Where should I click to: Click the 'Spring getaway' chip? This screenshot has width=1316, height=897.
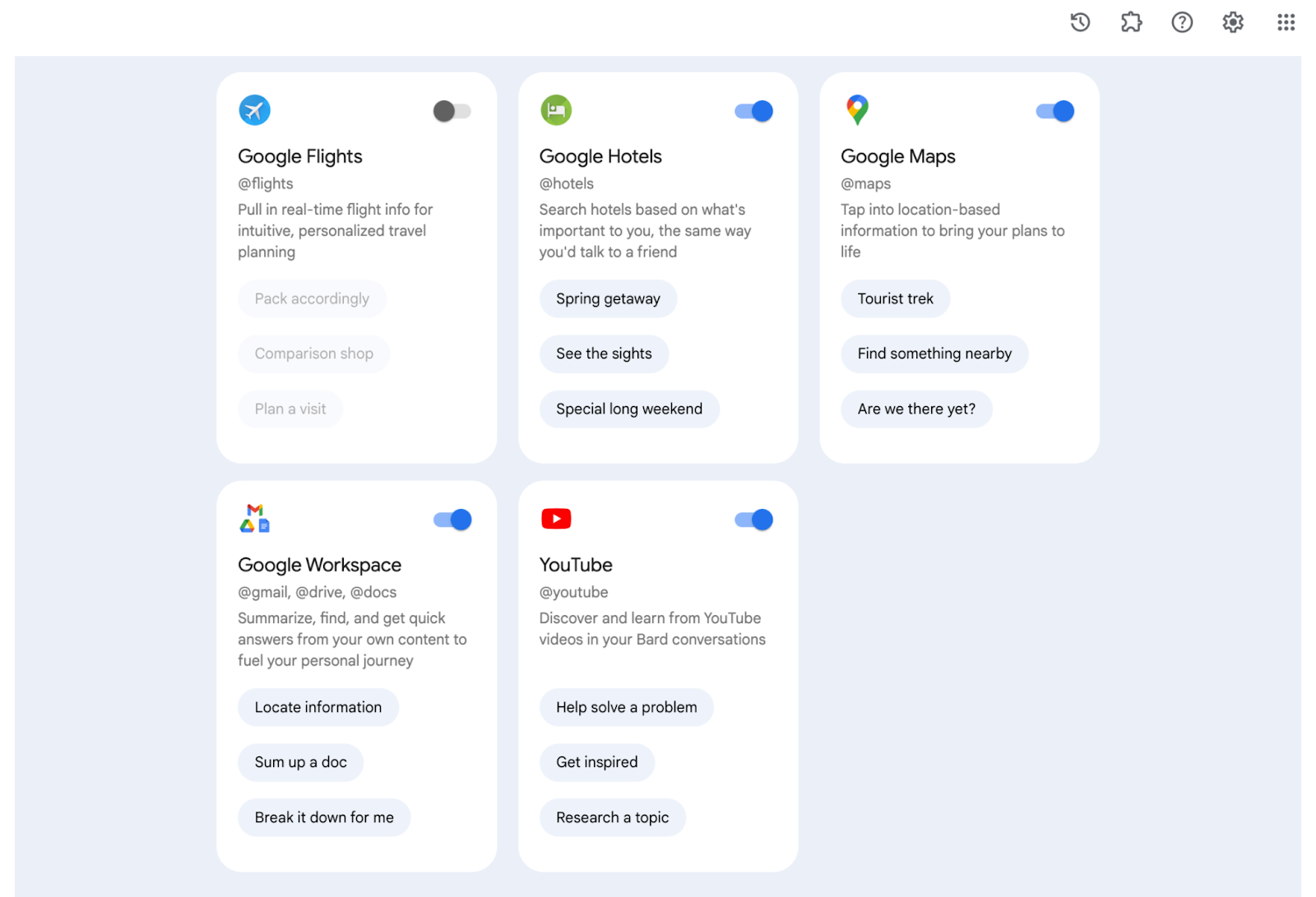(x=608, y=298)
